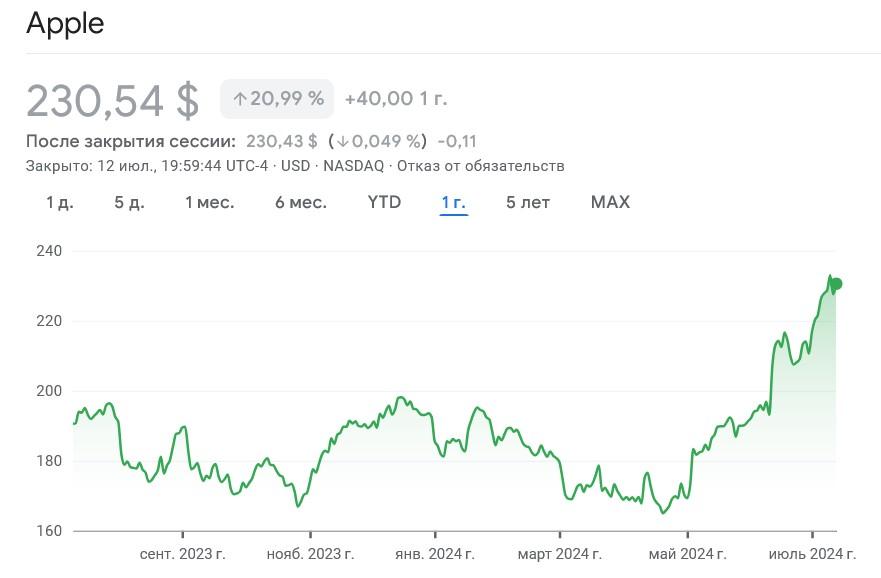881x578 pixels.
Task: Open the 1 мес. chart range
Action: [210, 202]
